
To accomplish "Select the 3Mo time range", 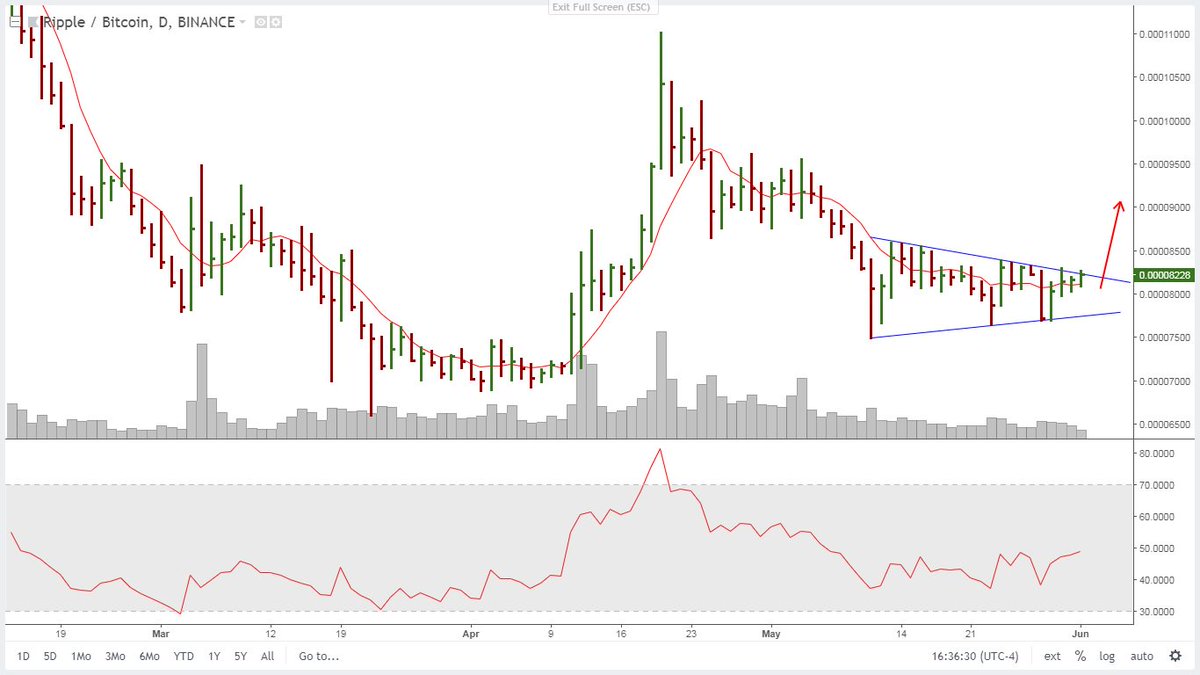I will point(116,656).
